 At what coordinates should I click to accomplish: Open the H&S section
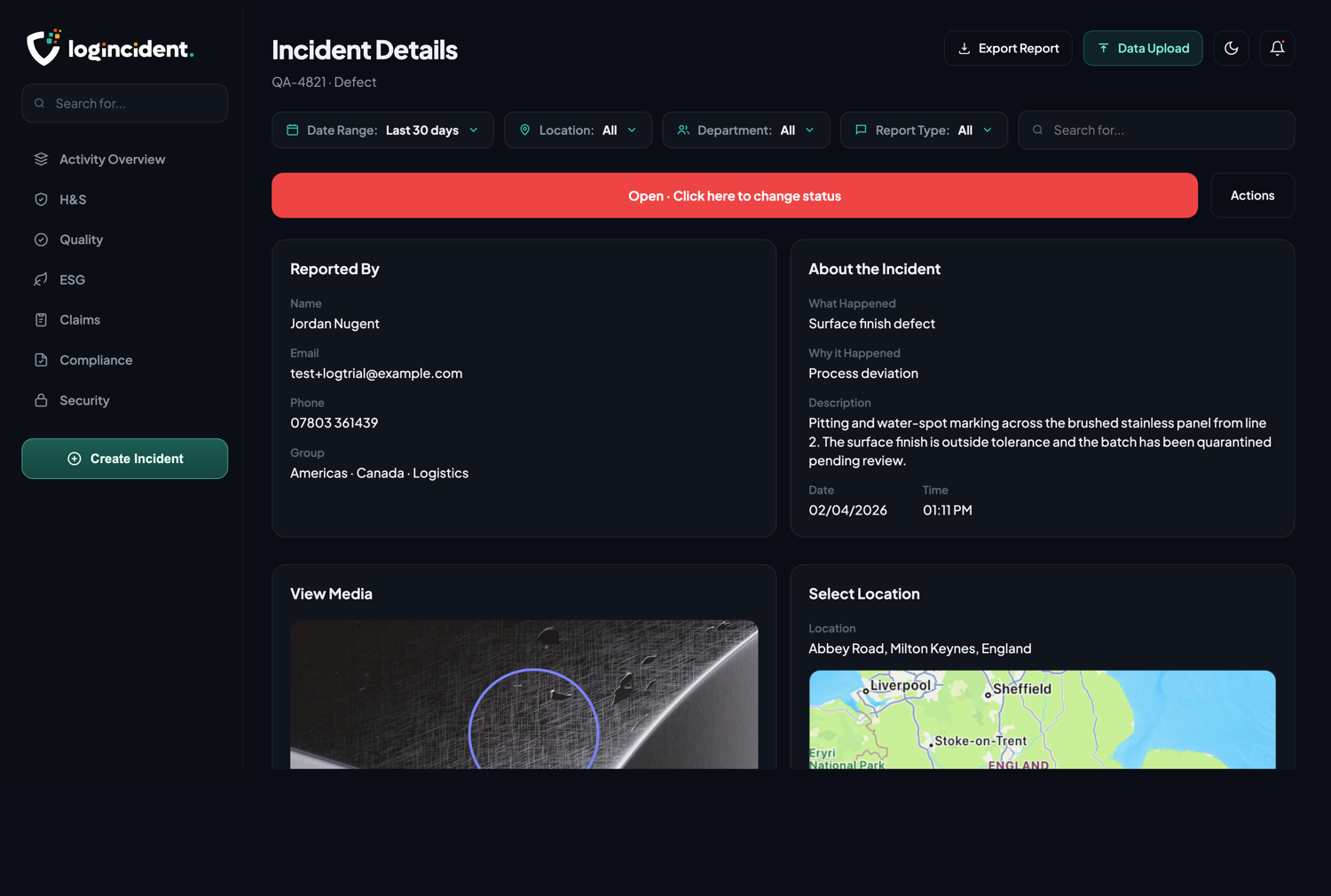tap(125, 200)
